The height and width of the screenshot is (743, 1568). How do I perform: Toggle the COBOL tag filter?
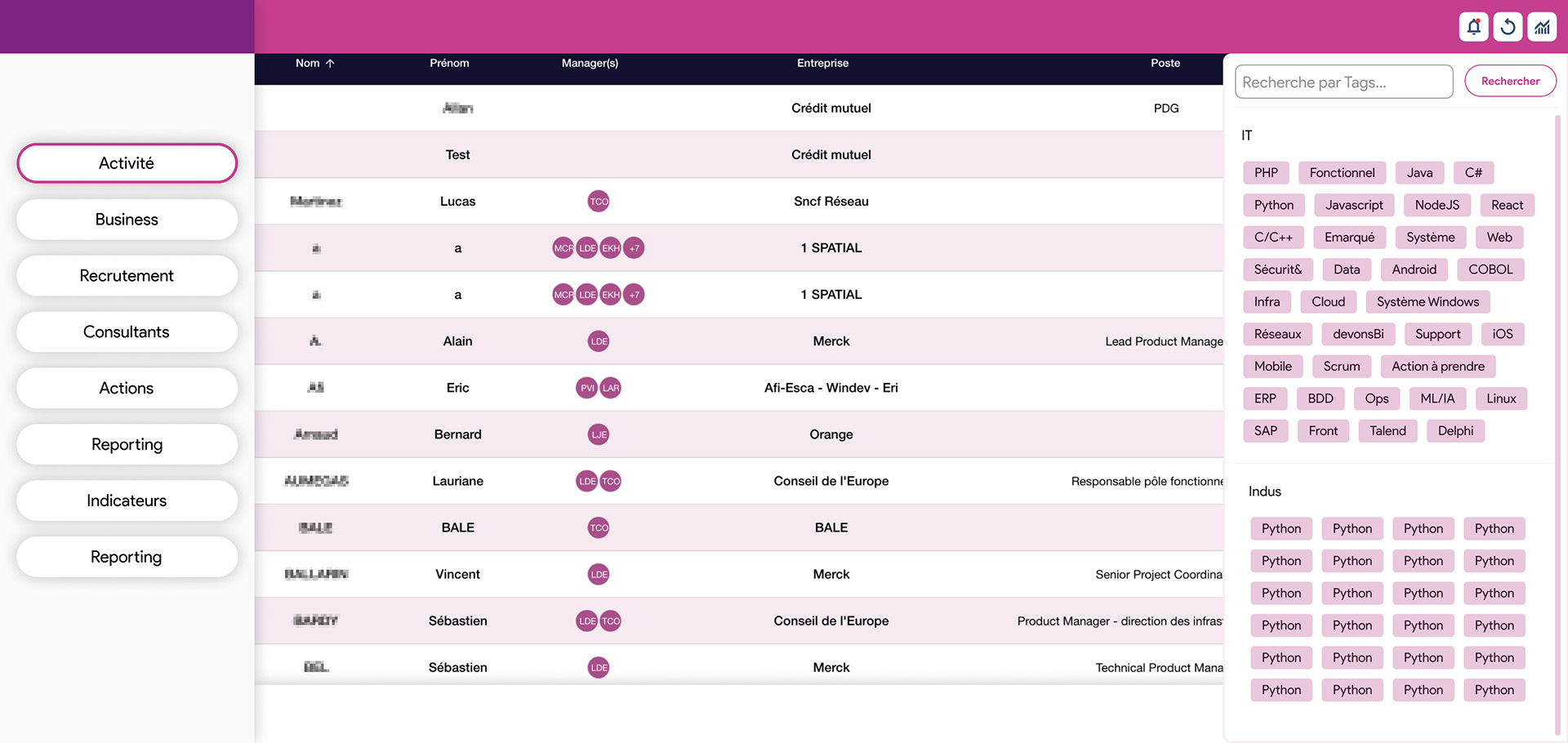pyautogui.click(x=1490, y=269)
